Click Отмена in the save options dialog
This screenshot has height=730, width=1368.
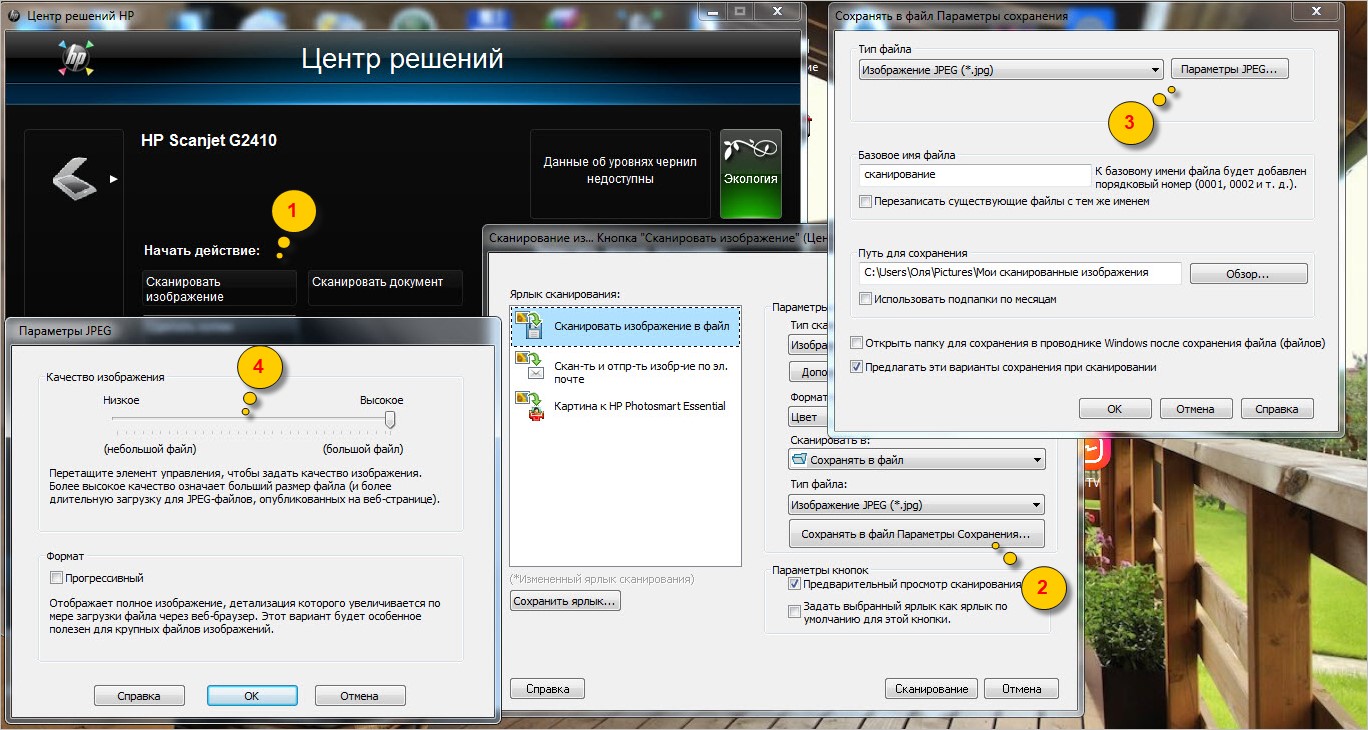1195,409
